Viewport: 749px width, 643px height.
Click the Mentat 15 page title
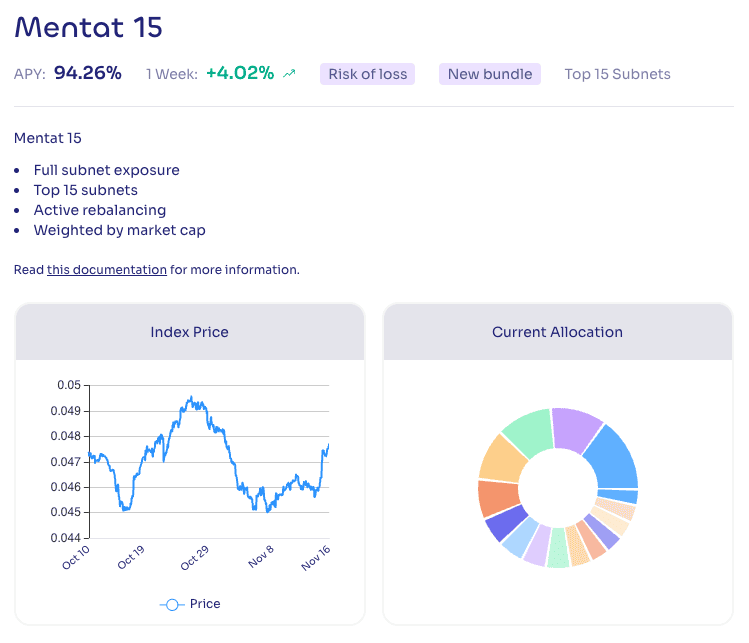coord(88,27)
